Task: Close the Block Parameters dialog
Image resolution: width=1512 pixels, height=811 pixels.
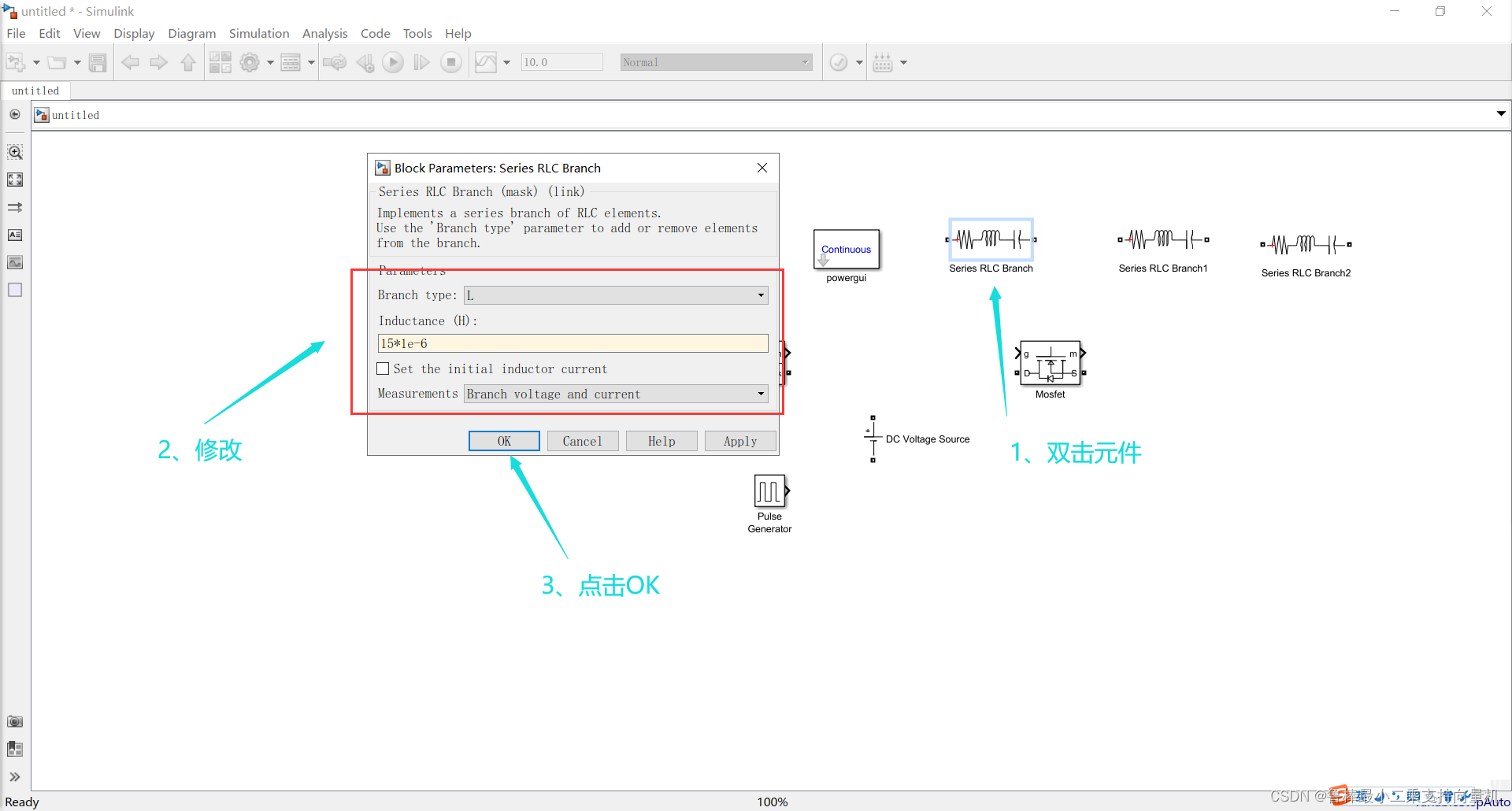Action: pyautogui.click(x=762, y=168)
